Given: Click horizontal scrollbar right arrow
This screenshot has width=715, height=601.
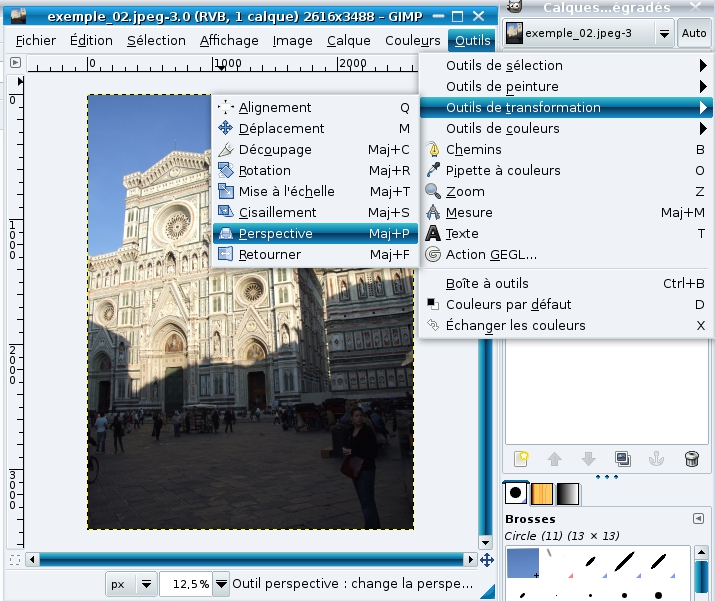Looking at the screenshot, I should pyautogui.click(x=470, y=559).
